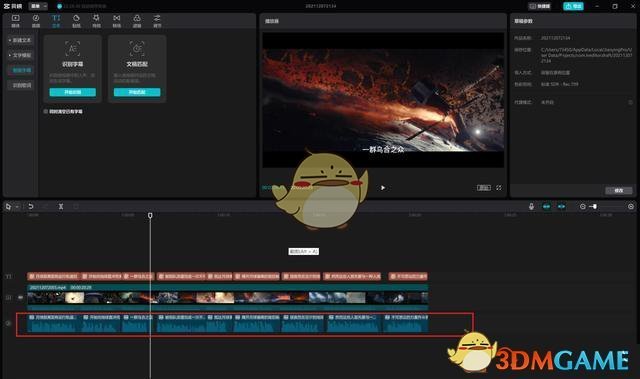Click the 文稿匹配 card icon

click(x=137, y=49)
